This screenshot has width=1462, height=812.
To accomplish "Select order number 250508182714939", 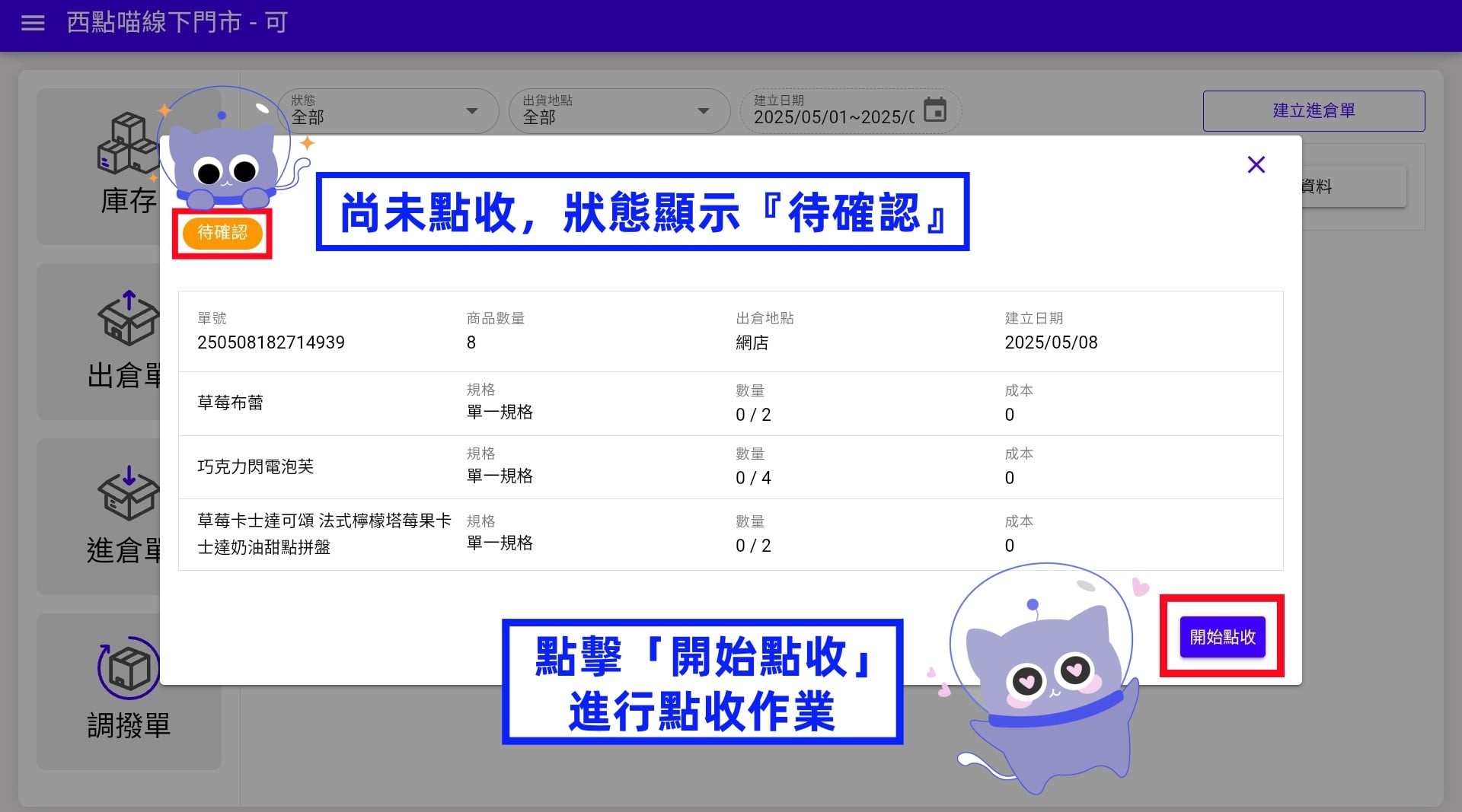I will coord(271,342).
